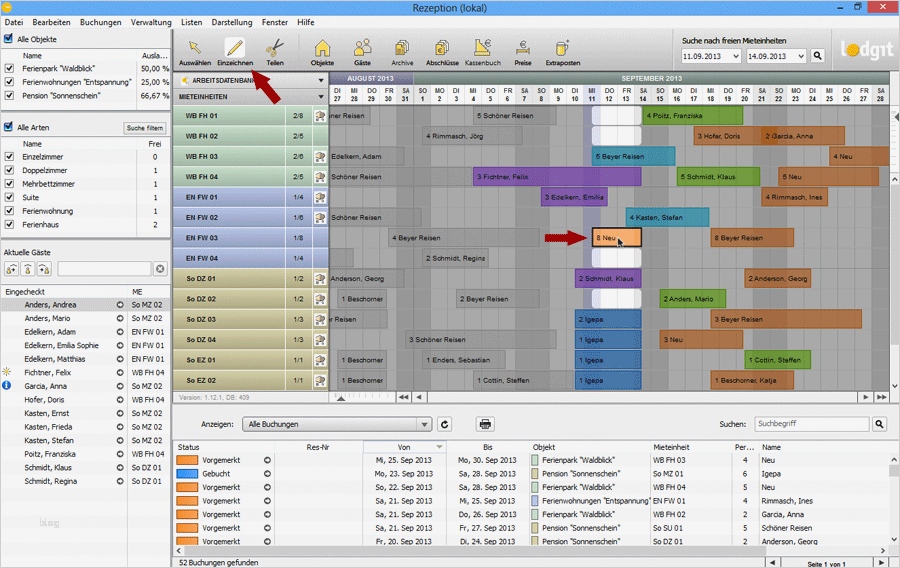The height and width of the screenshot is (568, 900).
Task: Uncheck the Suite type
Action: point(9,197)
